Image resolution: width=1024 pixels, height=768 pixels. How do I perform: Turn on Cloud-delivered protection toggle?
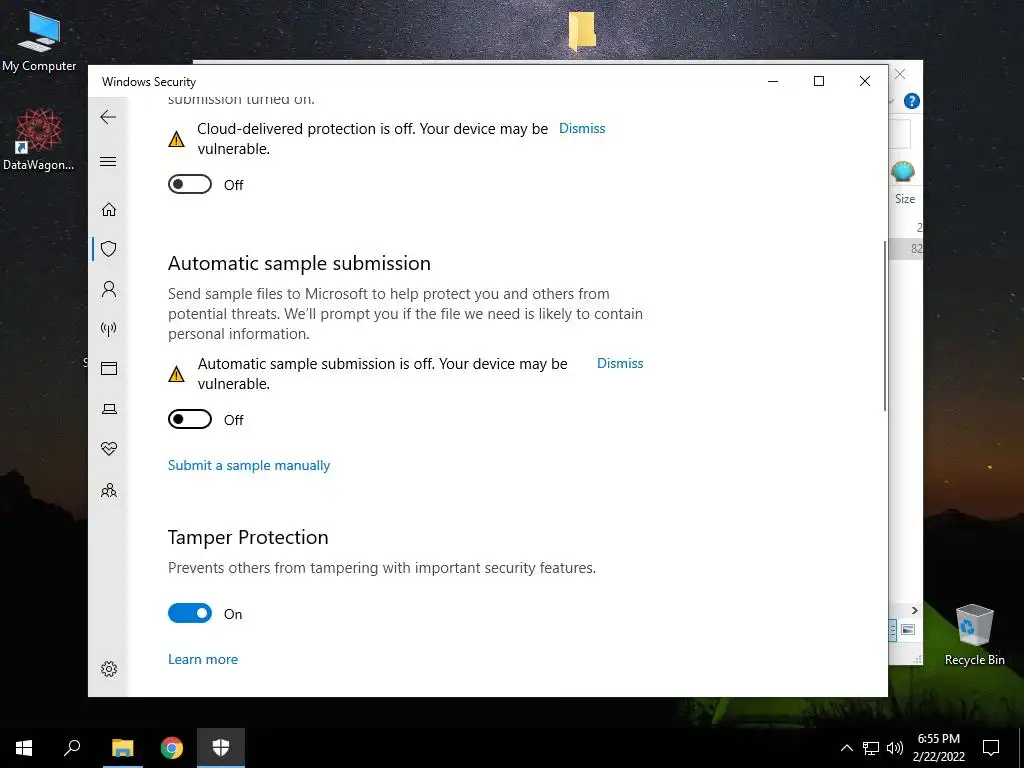[x=189, y=184]
